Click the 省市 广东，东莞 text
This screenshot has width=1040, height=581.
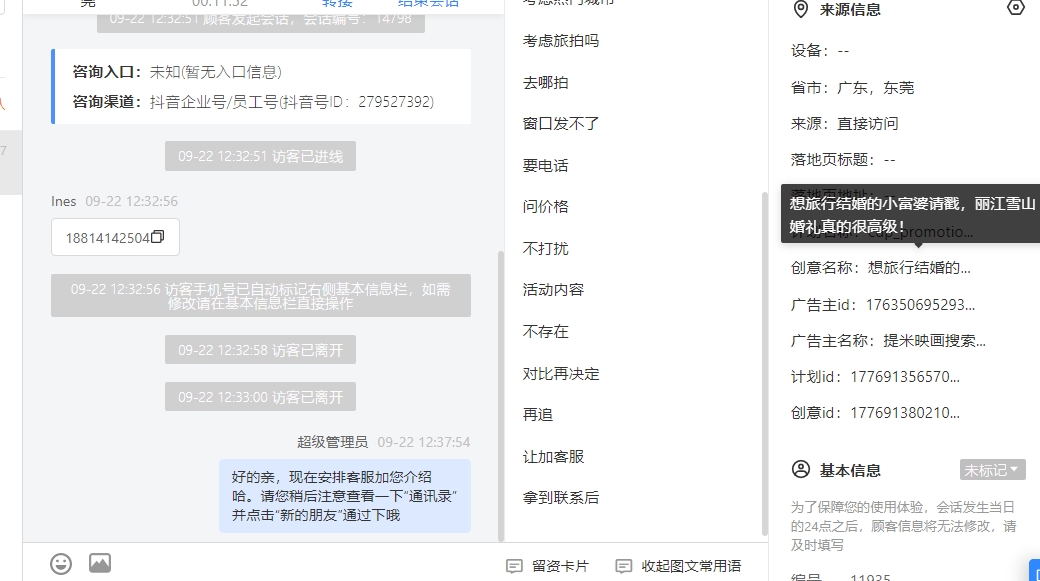pos(852,88)
